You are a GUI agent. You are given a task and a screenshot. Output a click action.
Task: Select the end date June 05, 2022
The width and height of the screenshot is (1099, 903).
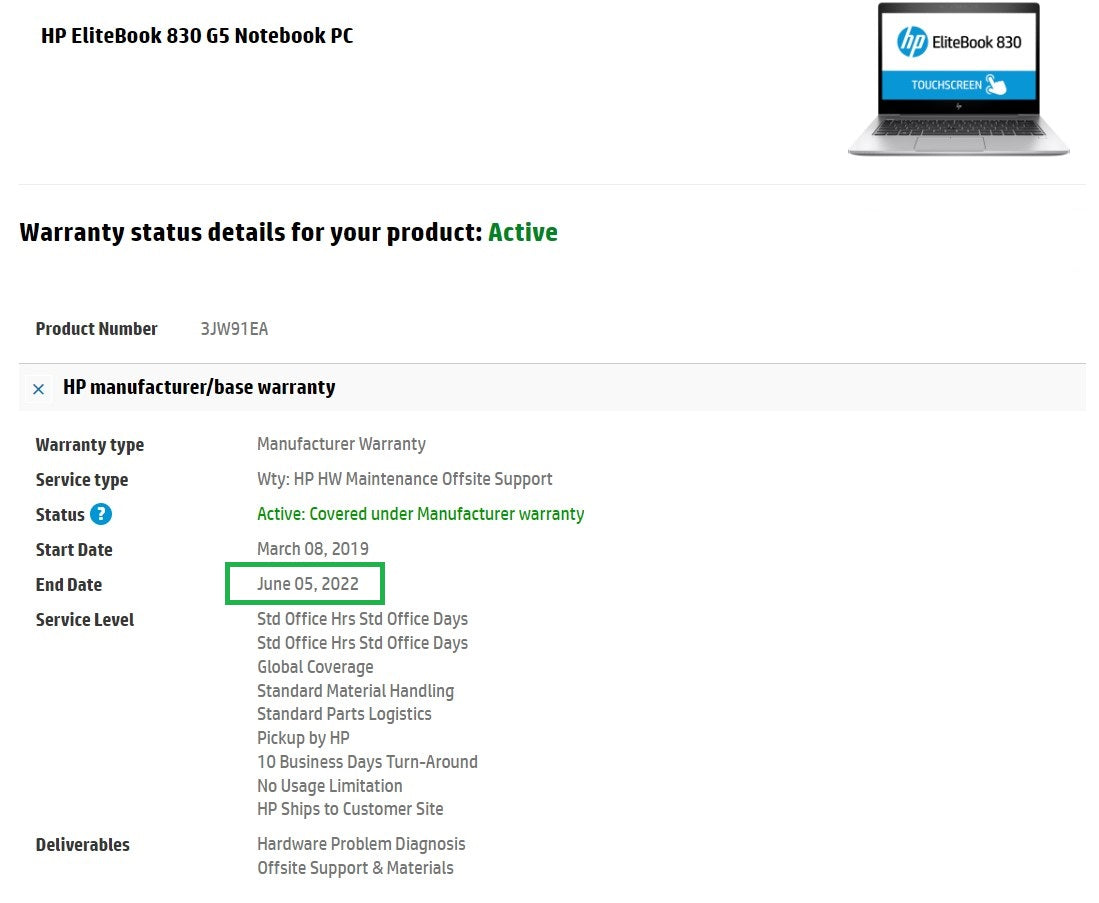[308, 584]
